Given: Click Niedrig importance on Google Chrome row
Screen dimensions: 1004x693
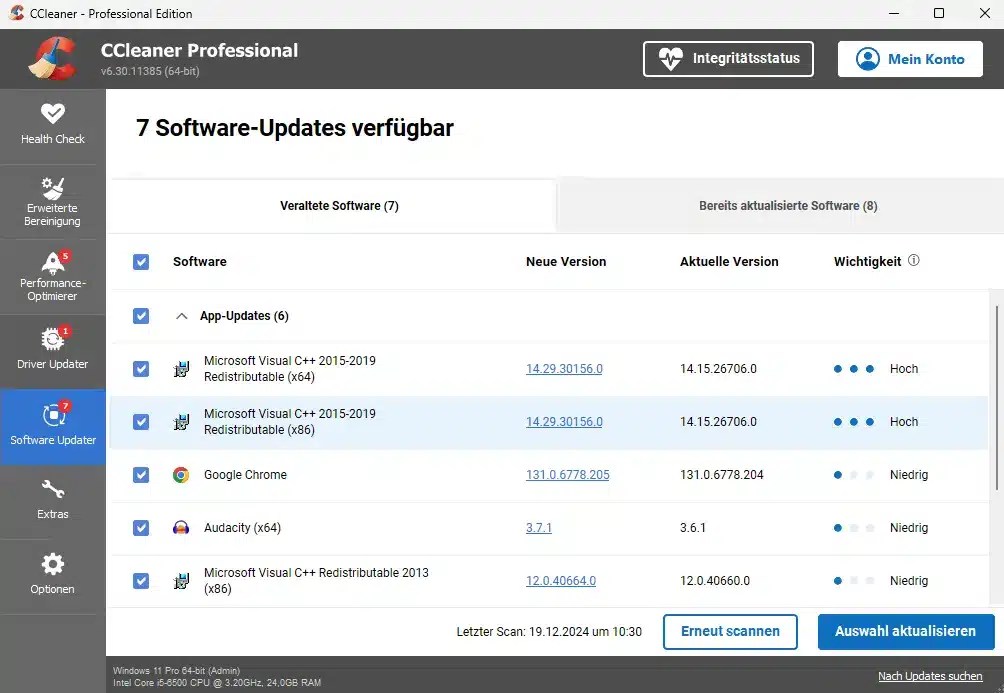Looking at the screenshot, I should pos(909,475).
